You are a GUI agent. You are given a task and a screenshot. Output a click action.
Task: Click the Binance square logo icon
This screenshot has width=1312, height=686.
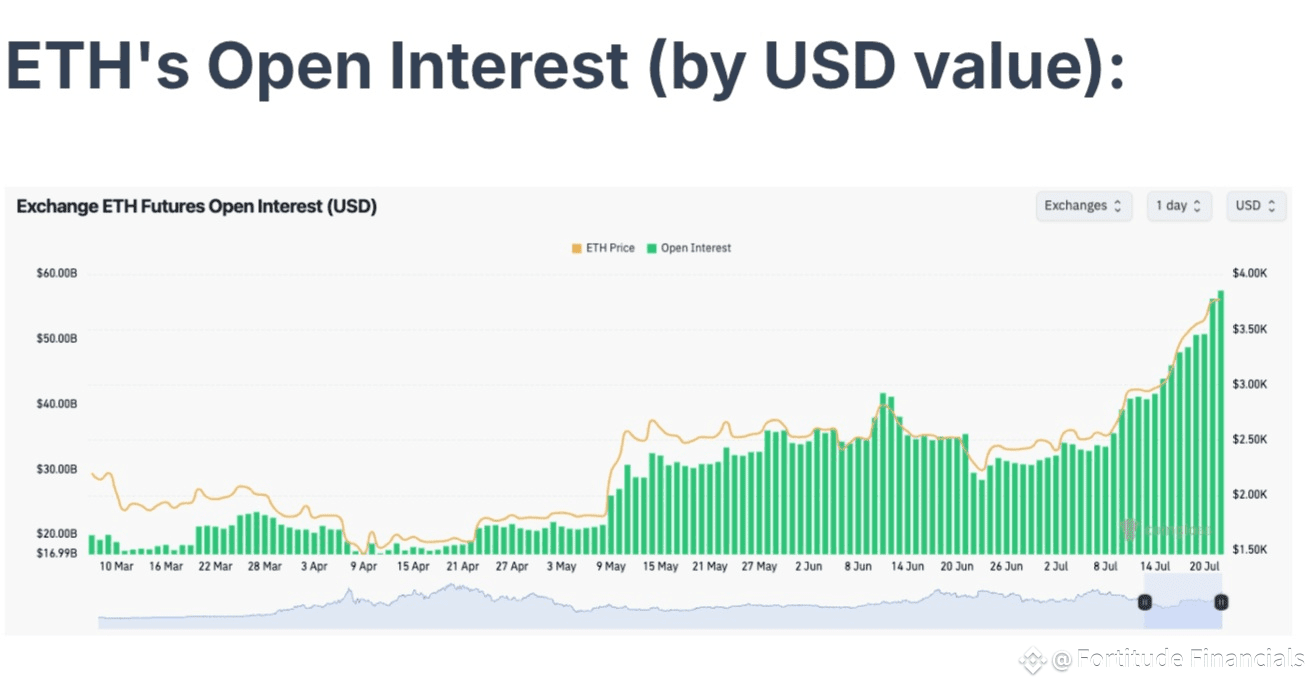1033,660
